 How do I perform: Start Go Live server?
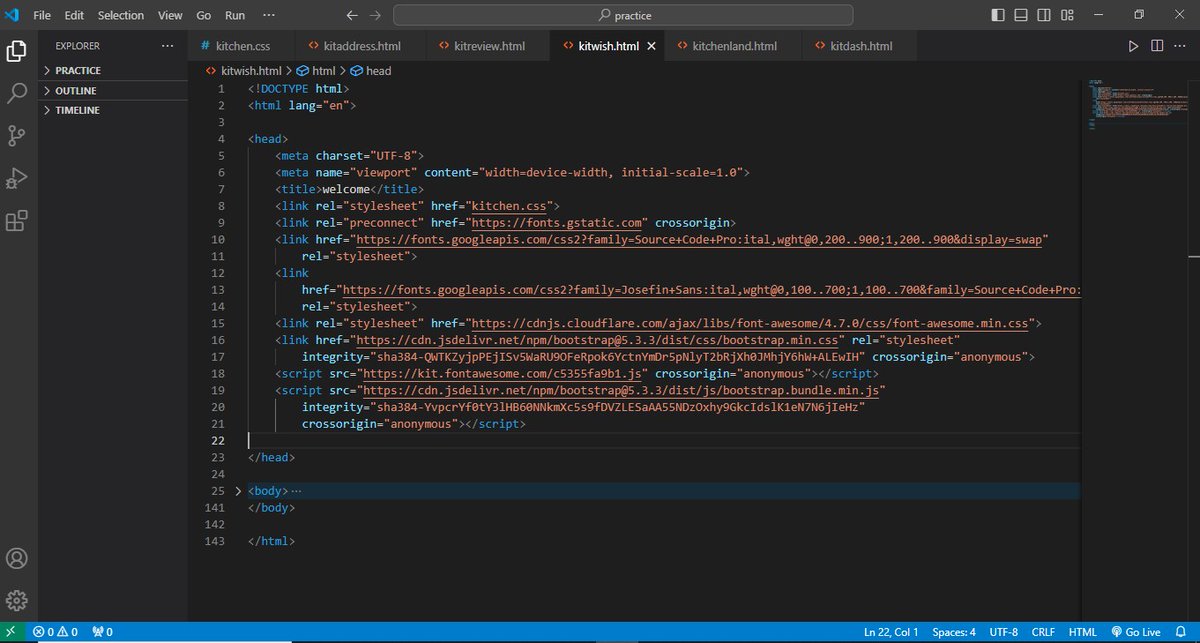pos(1135,632)
